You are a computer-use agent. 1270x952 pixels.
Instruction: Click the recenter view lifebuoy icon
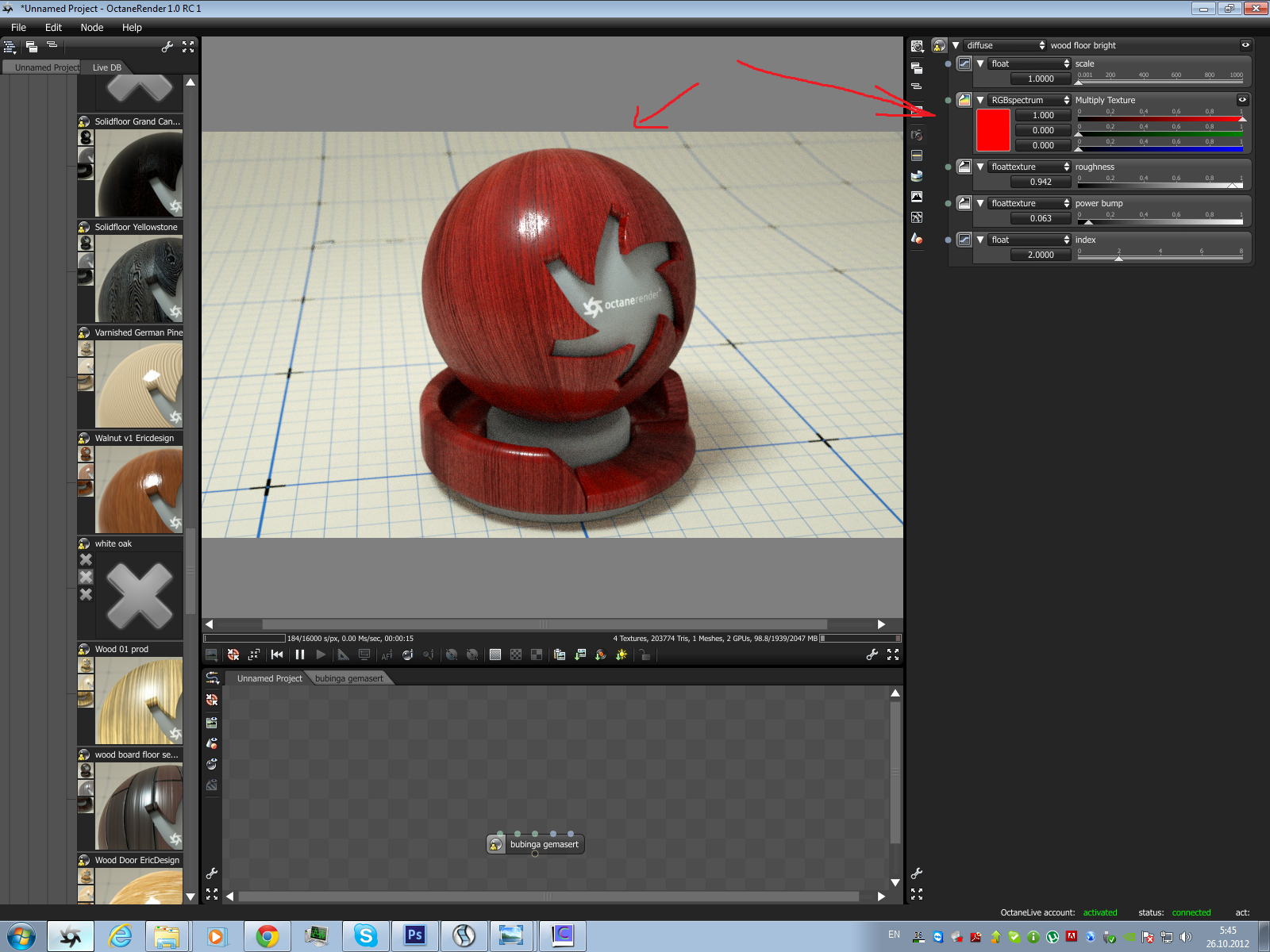click(x=233, y=654)
